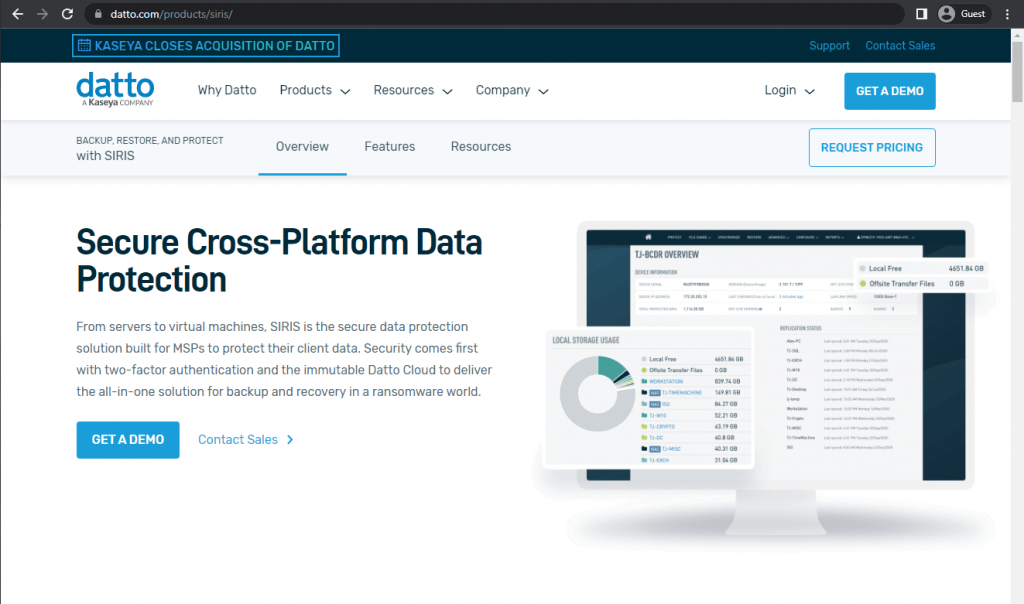The image size is (1024, 604).
Task: Click the page vertical scrollbar
Action: (1017, 72)
